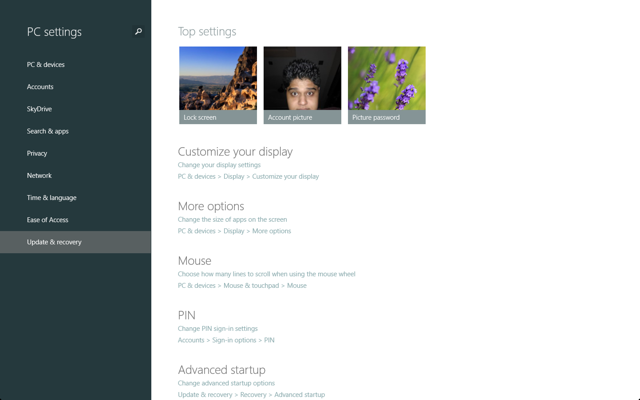Click Change advanced startup options
Screen dimensions: 640x400
point(226,383)
